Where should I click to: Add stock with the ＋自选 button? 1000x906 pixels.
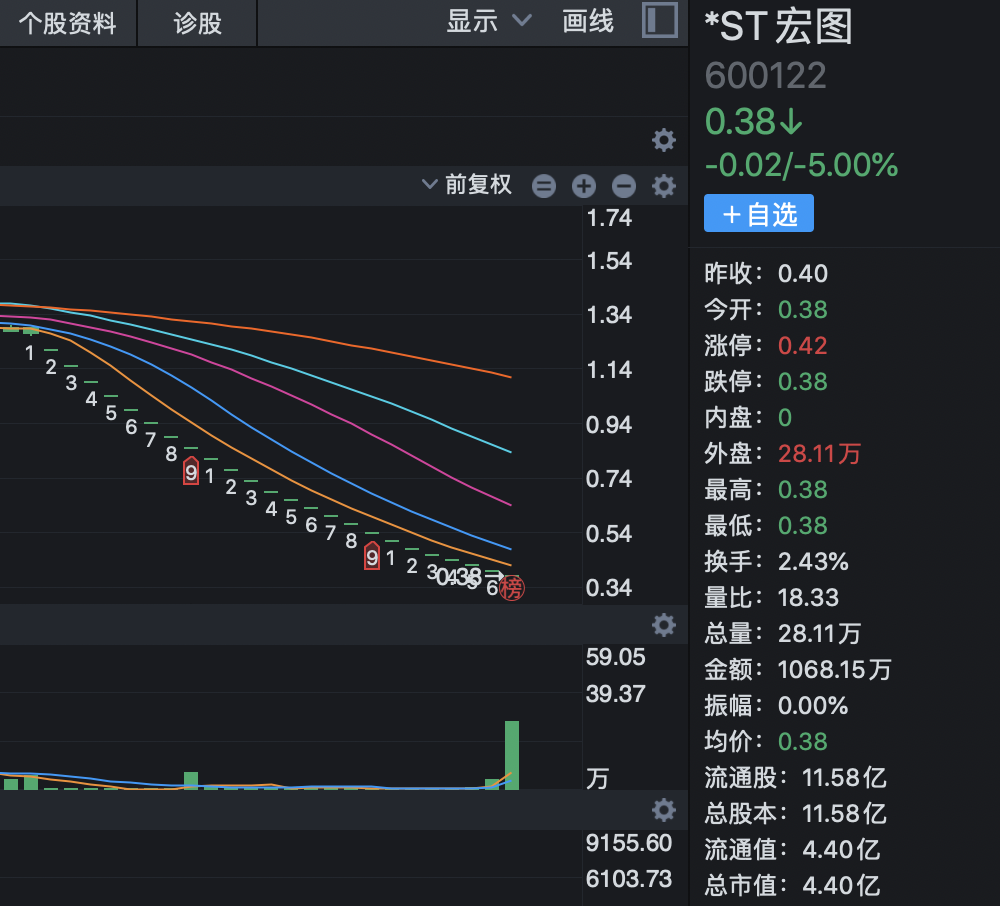pyautogui.click(x=759, y=214)
